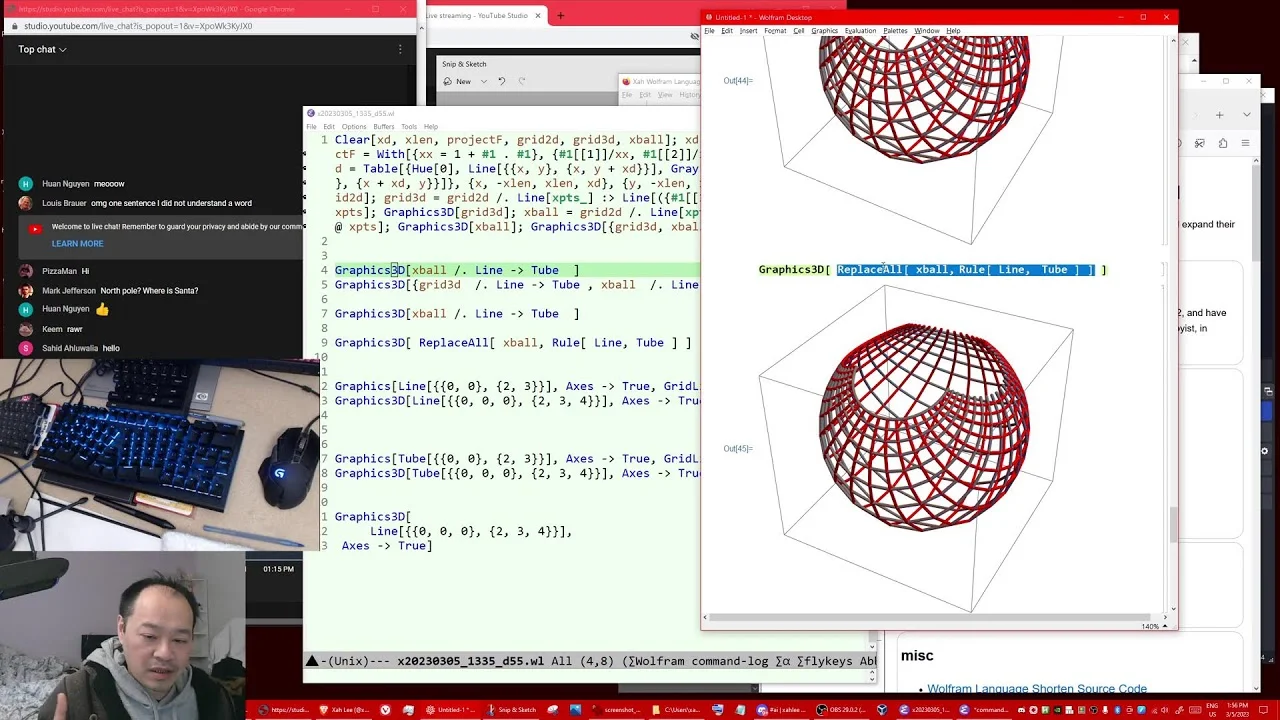
Task: Expand New snip delay dropdown arrow
Action: (484, 81)
